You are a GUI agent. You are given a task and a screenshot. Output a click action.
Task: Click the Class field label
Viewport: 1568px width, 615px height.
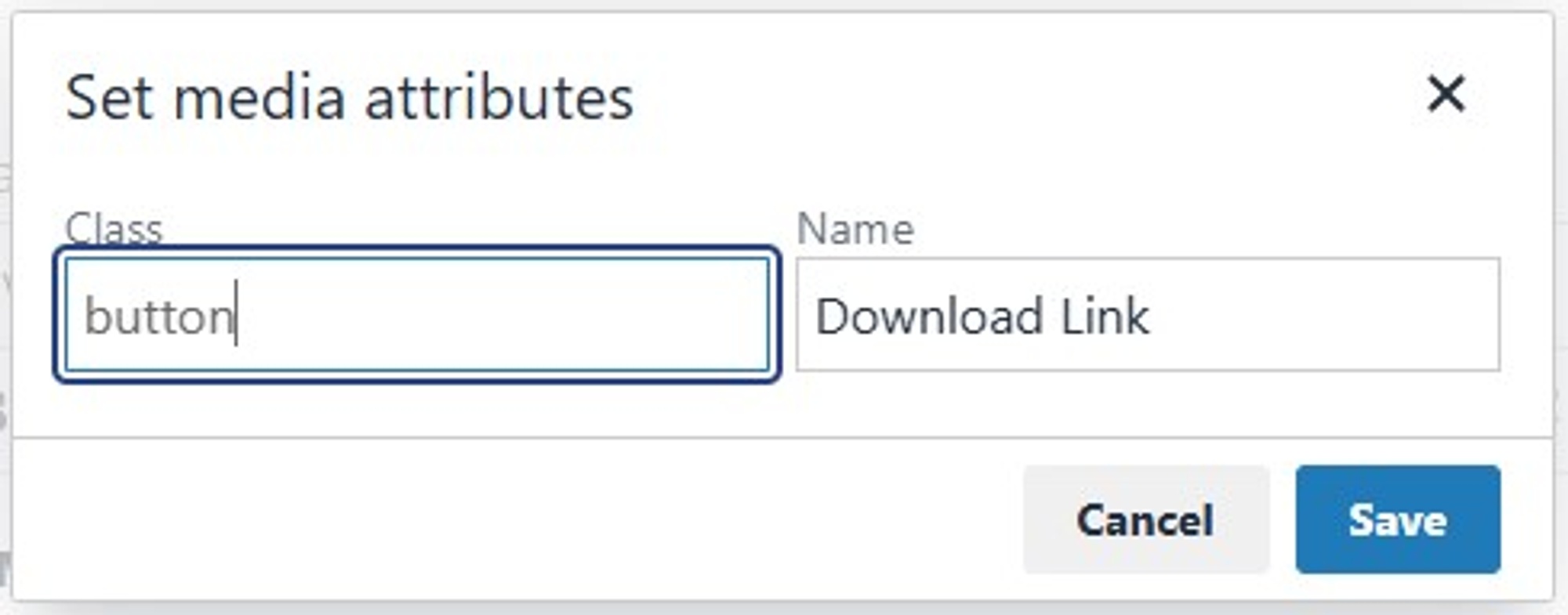[x=114, y=230]
